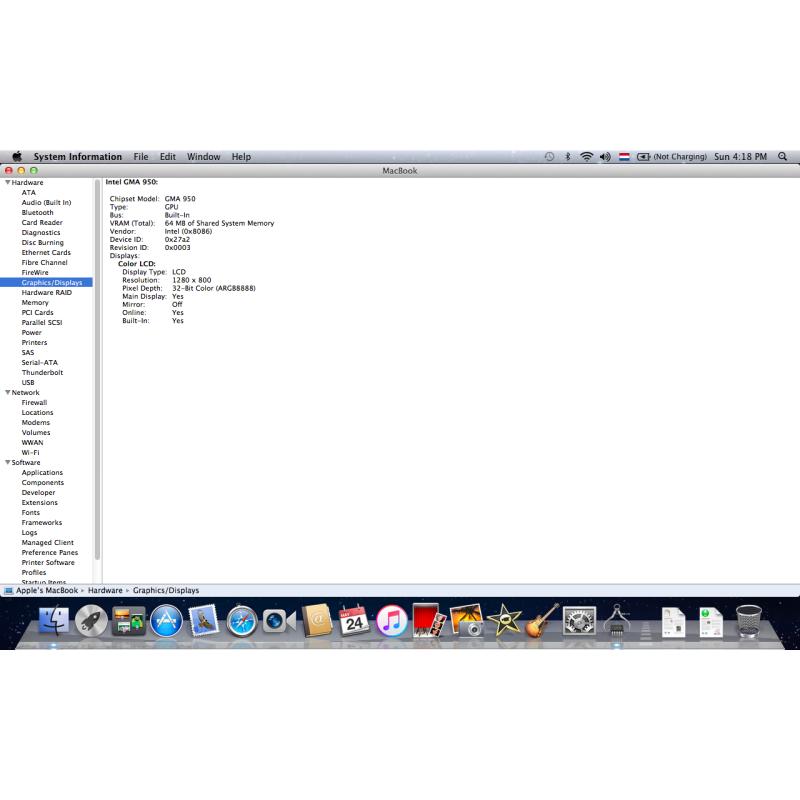
Task: Launch the App Store from Dock
Action: pyautogui.click(x=166, y=620)
